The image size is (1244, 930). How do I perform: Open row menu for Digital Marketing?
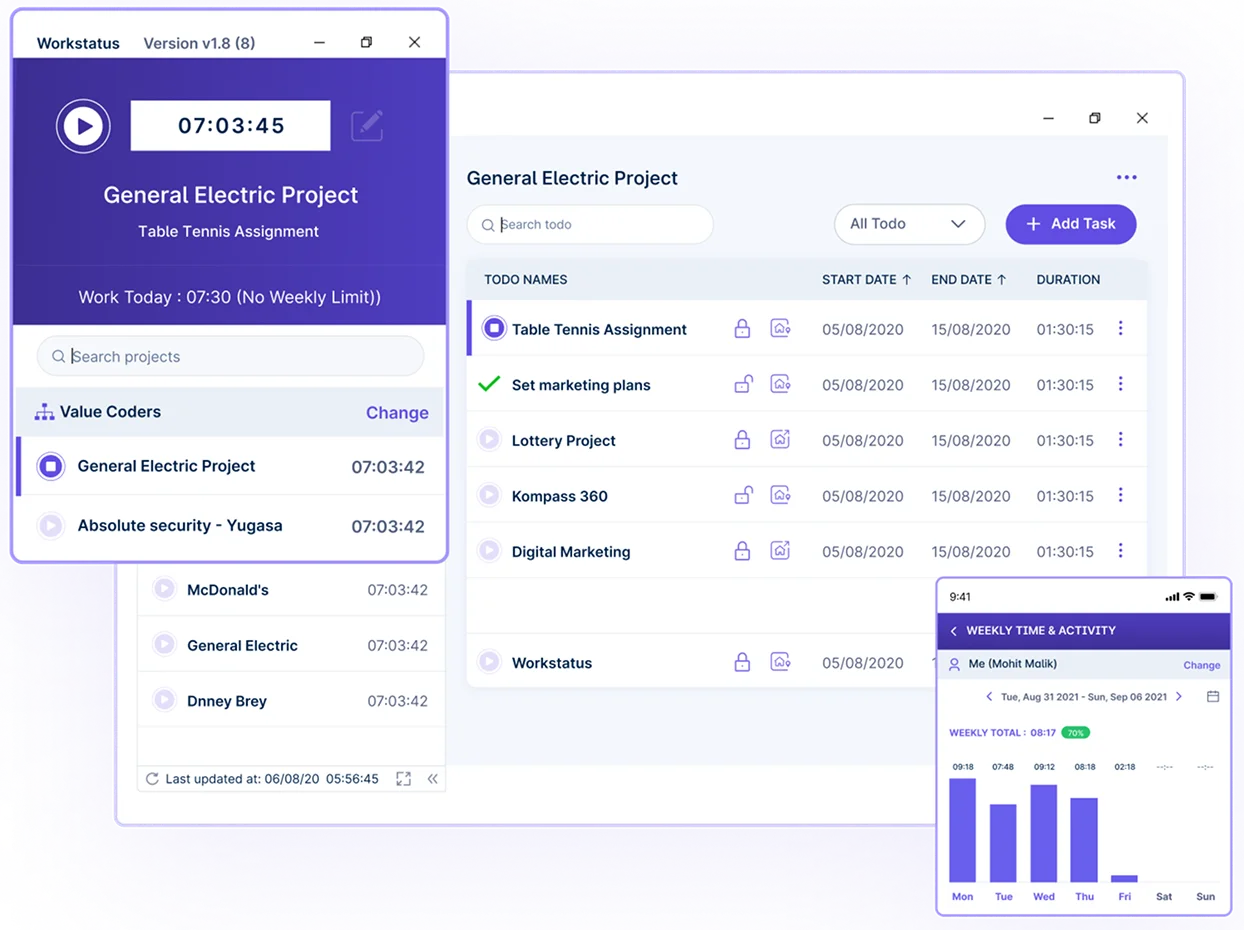coord(1121,551)
